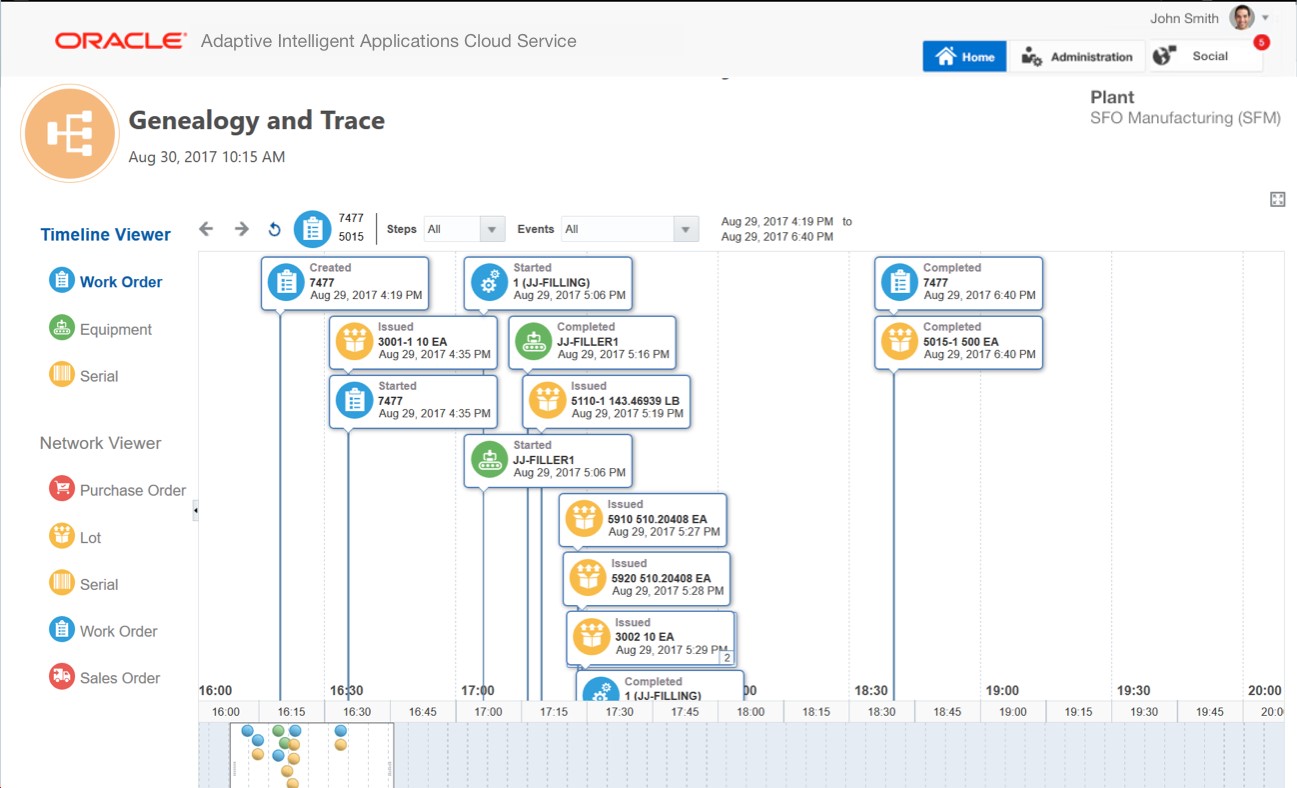Select the Work Order timeline viewer icon
The height and width of the screenshot is (788, 1297).
62,281
